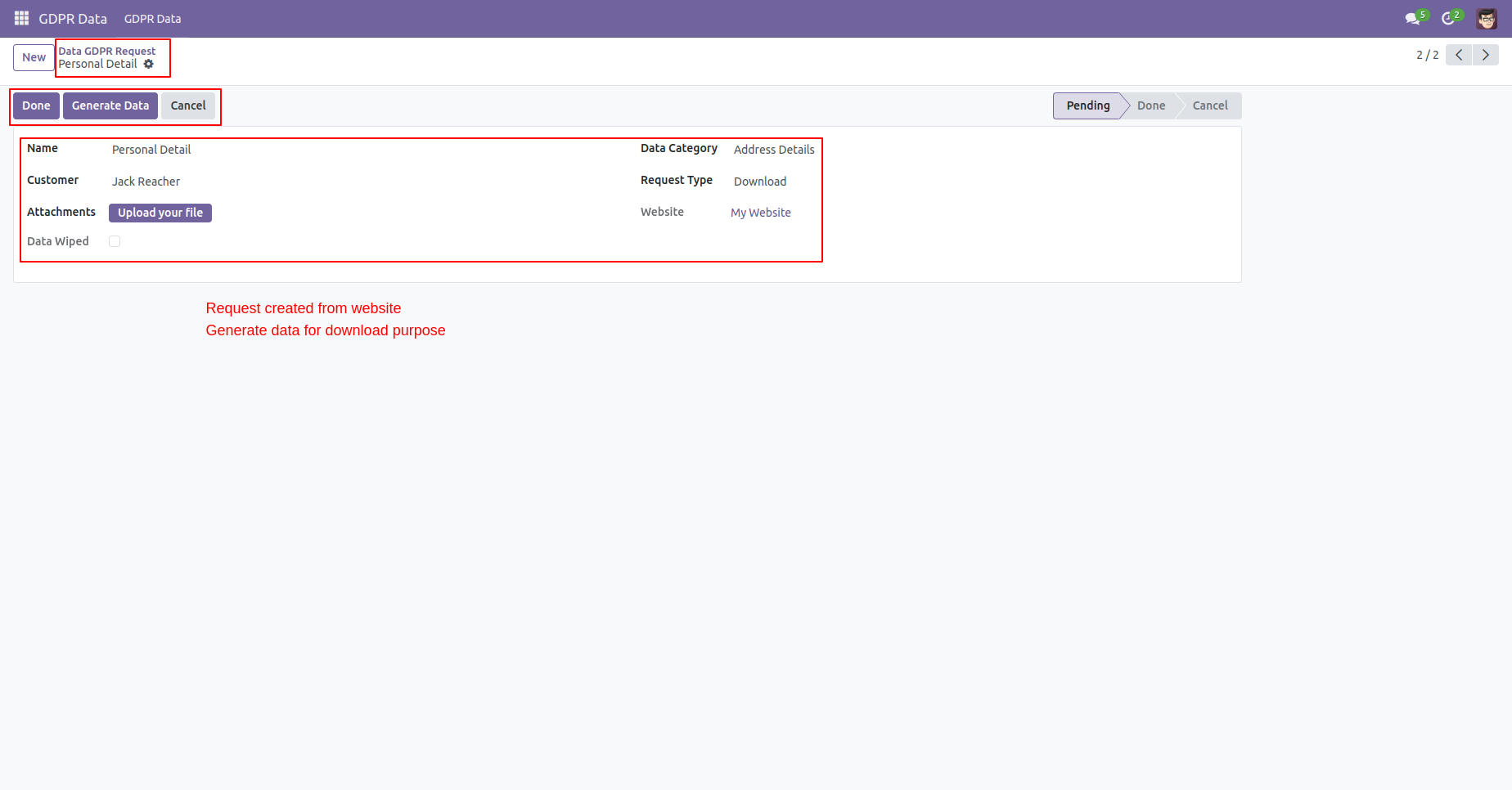The image size is (1512, 790).
Task: Open the conversations icon with badge 5
Action: click(1415, 18)
